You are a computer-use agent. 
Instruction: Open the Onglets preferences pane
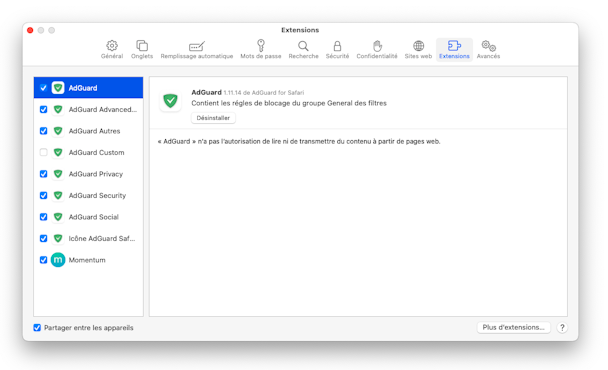(142, 50)
